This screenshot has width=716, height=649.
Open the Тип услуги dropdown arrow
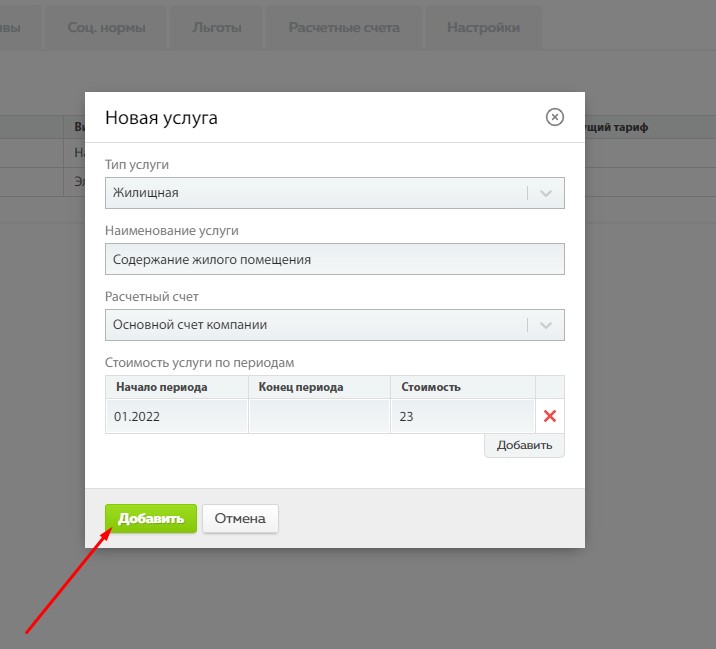tap(546, 193)
